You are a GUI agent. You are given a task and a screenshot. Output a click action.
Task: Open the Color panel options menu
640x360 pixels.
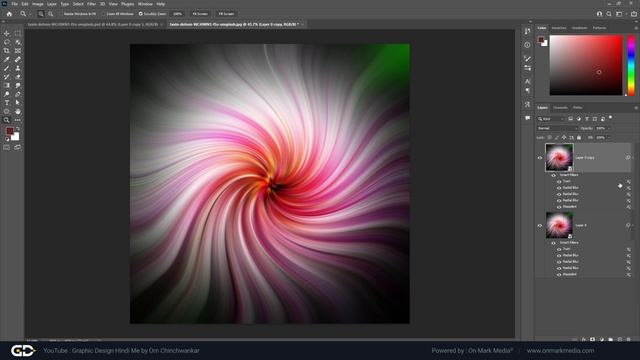coord(636,28)
